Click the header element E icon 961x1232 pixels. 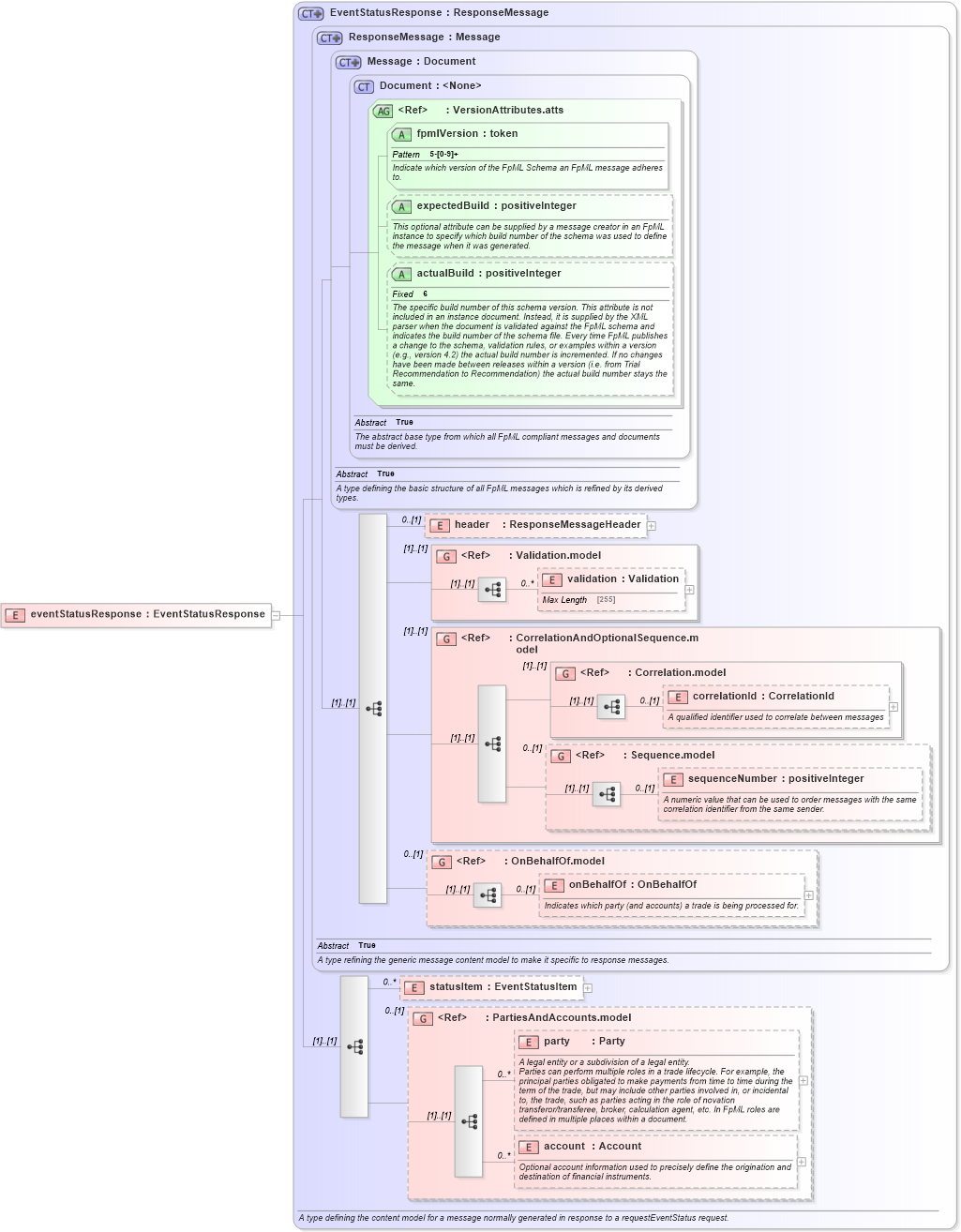440,526
